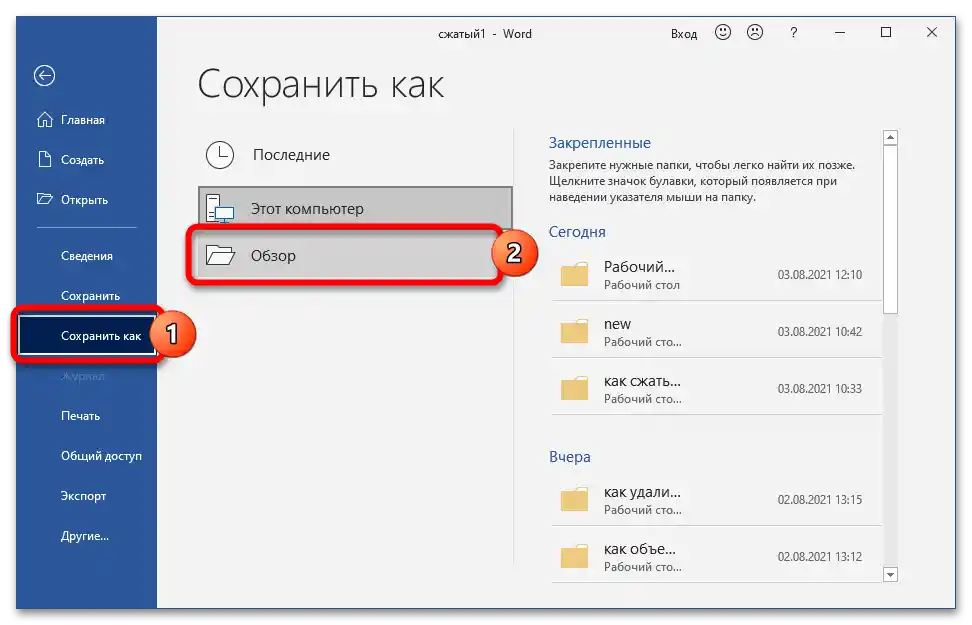
Task: Click the folder list scrollbar thumb
Action: pos(890,230)
